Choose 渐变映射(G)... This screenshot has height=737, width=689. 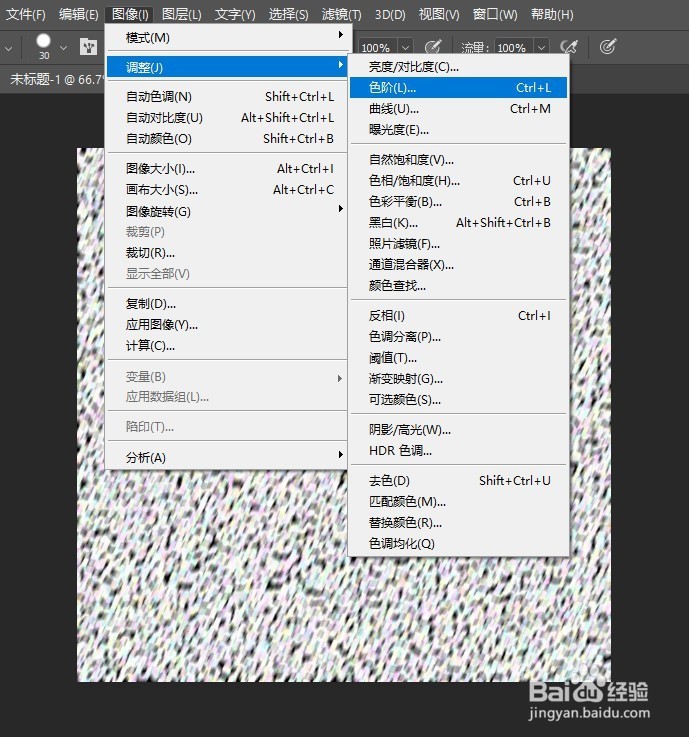click(458, 378)
